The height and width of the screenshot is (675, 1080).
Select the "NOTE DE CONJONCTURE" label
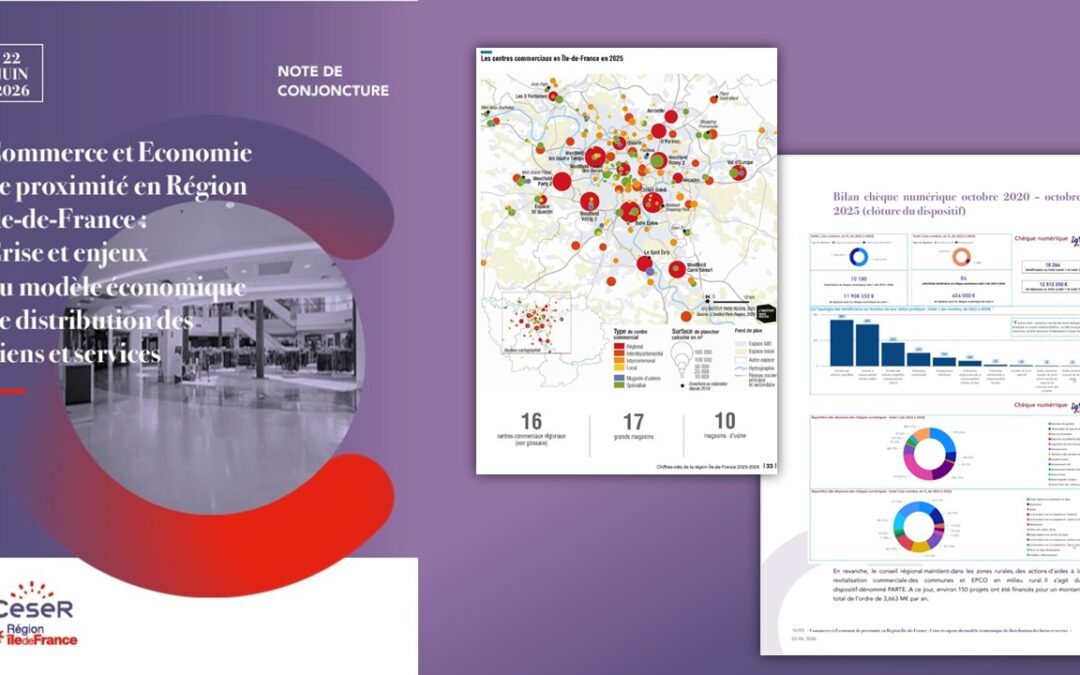pyautogui.click(x=333, y=81)
